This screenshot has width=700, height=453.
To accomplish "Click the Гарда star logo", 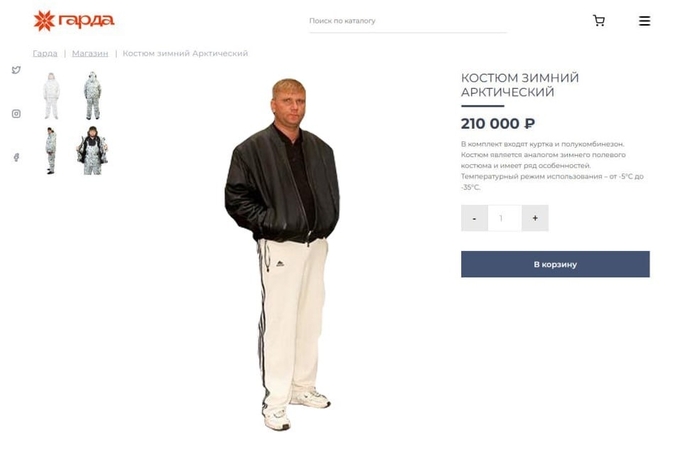I will [44, 21].
